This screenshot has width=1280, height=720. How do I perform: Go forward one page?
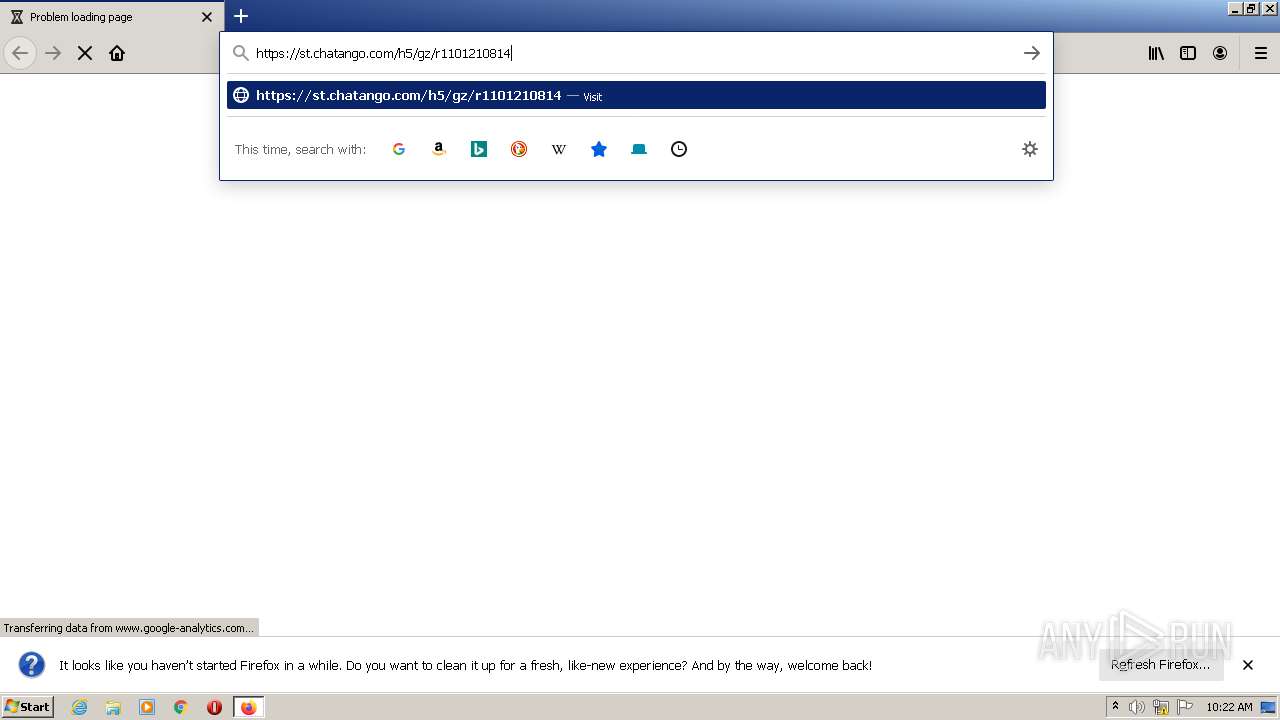[x=53, y=53]
